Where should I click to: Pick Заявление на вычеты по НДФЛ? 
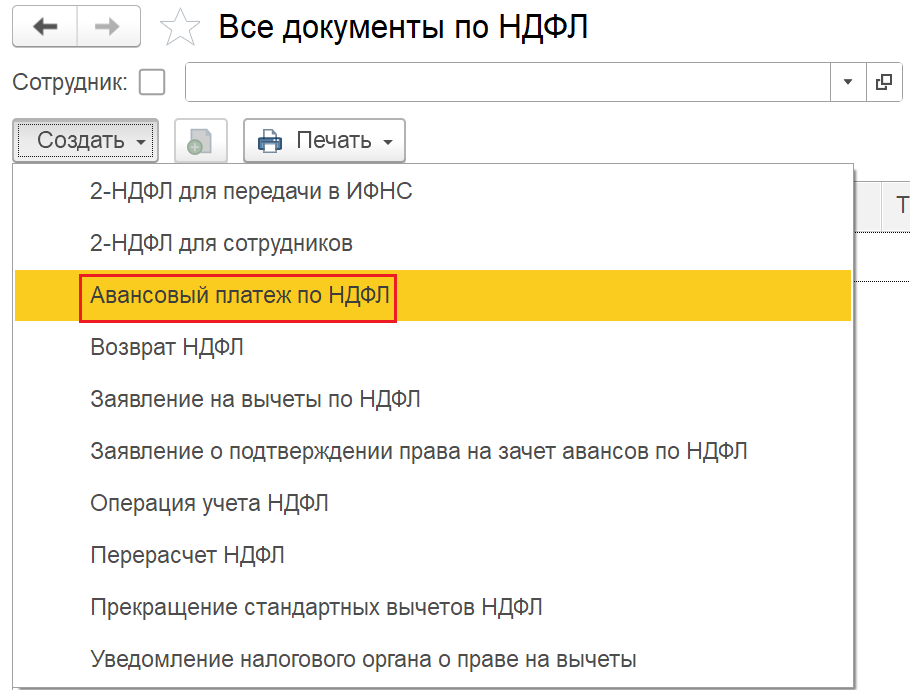[433, 399]
